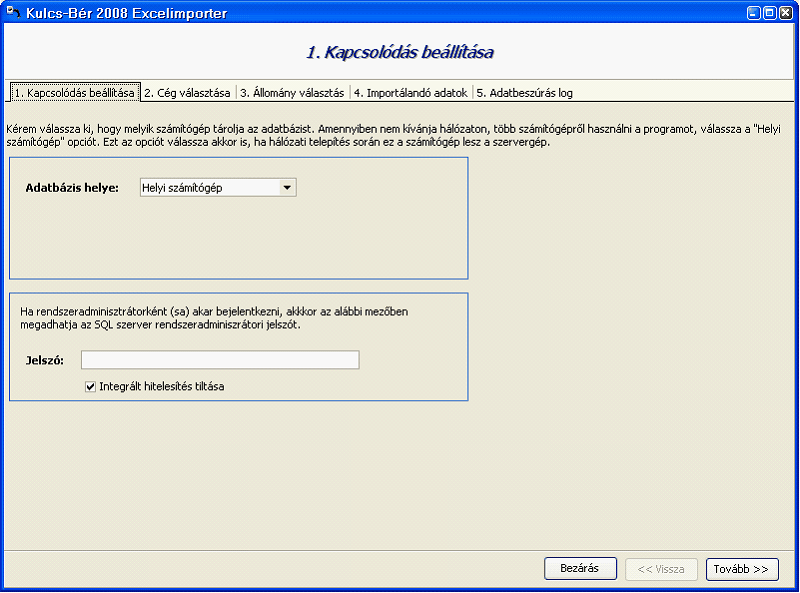Click the Kulcs-Bér app icon in title bar
This screenshot has height=593, width=800.
(x=12, y=12)
